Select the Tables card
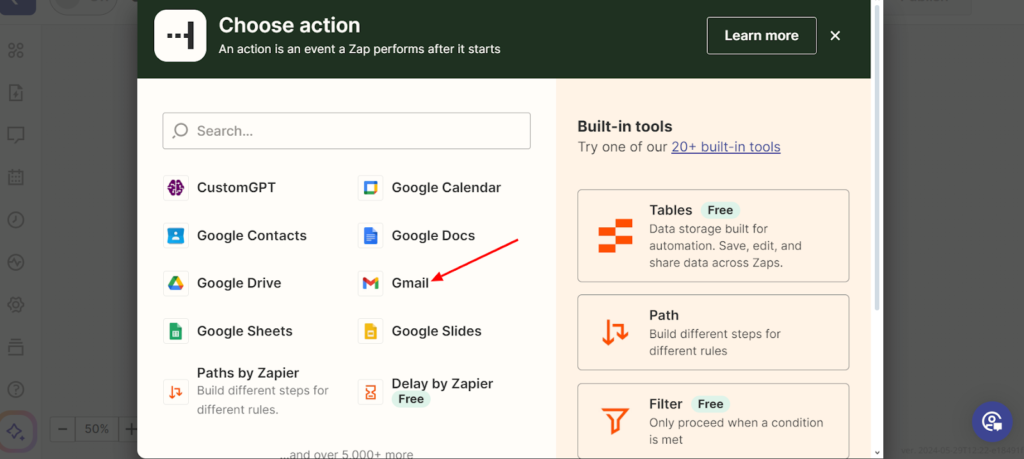 click(713, 236)
